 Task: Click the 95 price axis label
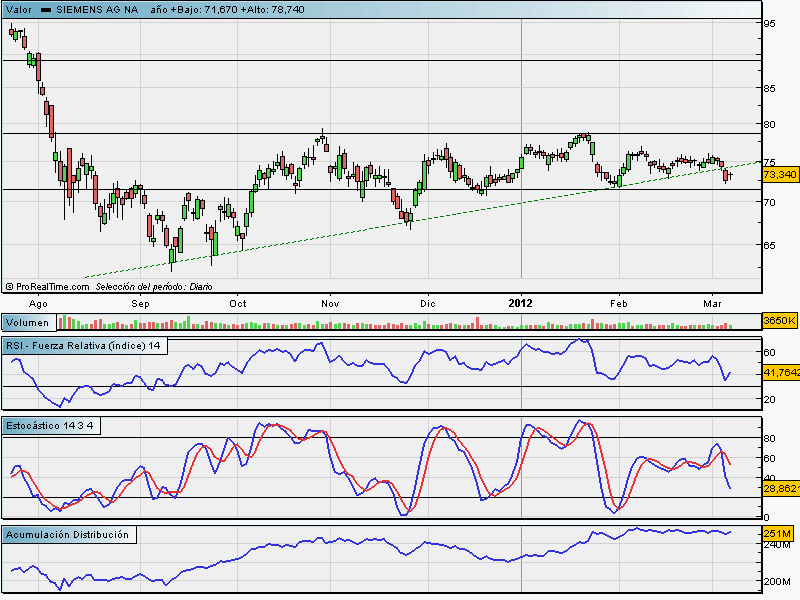[769, 23]
